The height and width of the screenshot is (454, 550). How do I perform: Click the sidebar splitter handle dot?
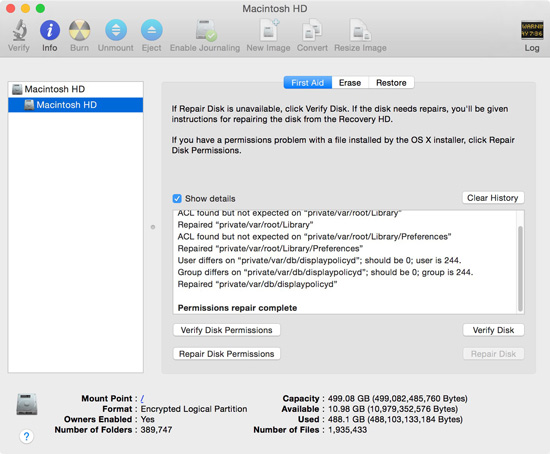[x=153, y=227]
